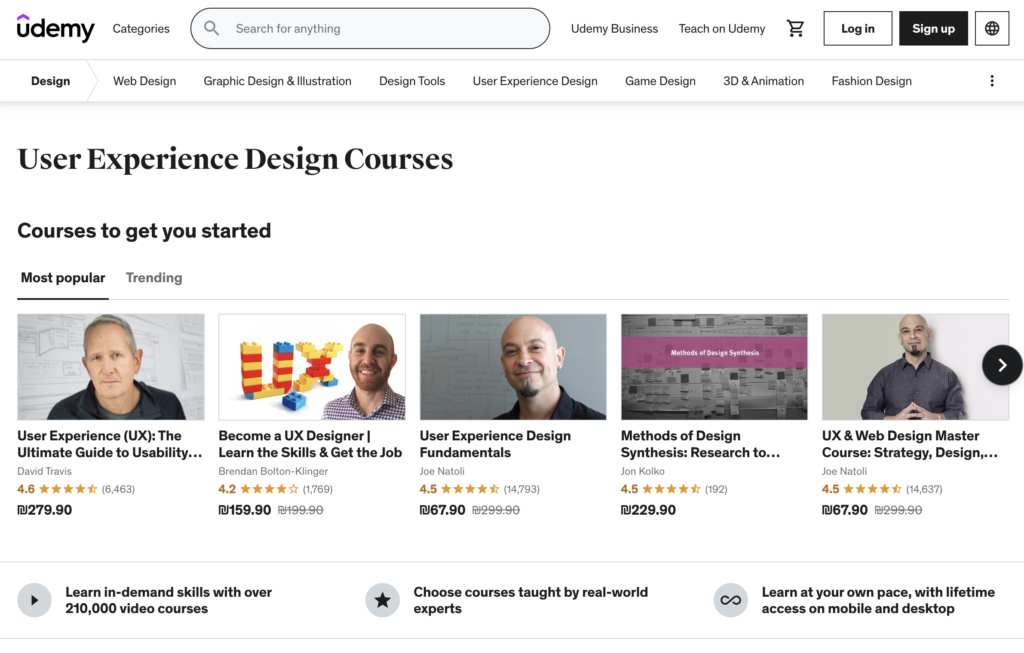Select Design in the category bar
The width and height of the screenshot is (1024, 653).
[50, 81]
